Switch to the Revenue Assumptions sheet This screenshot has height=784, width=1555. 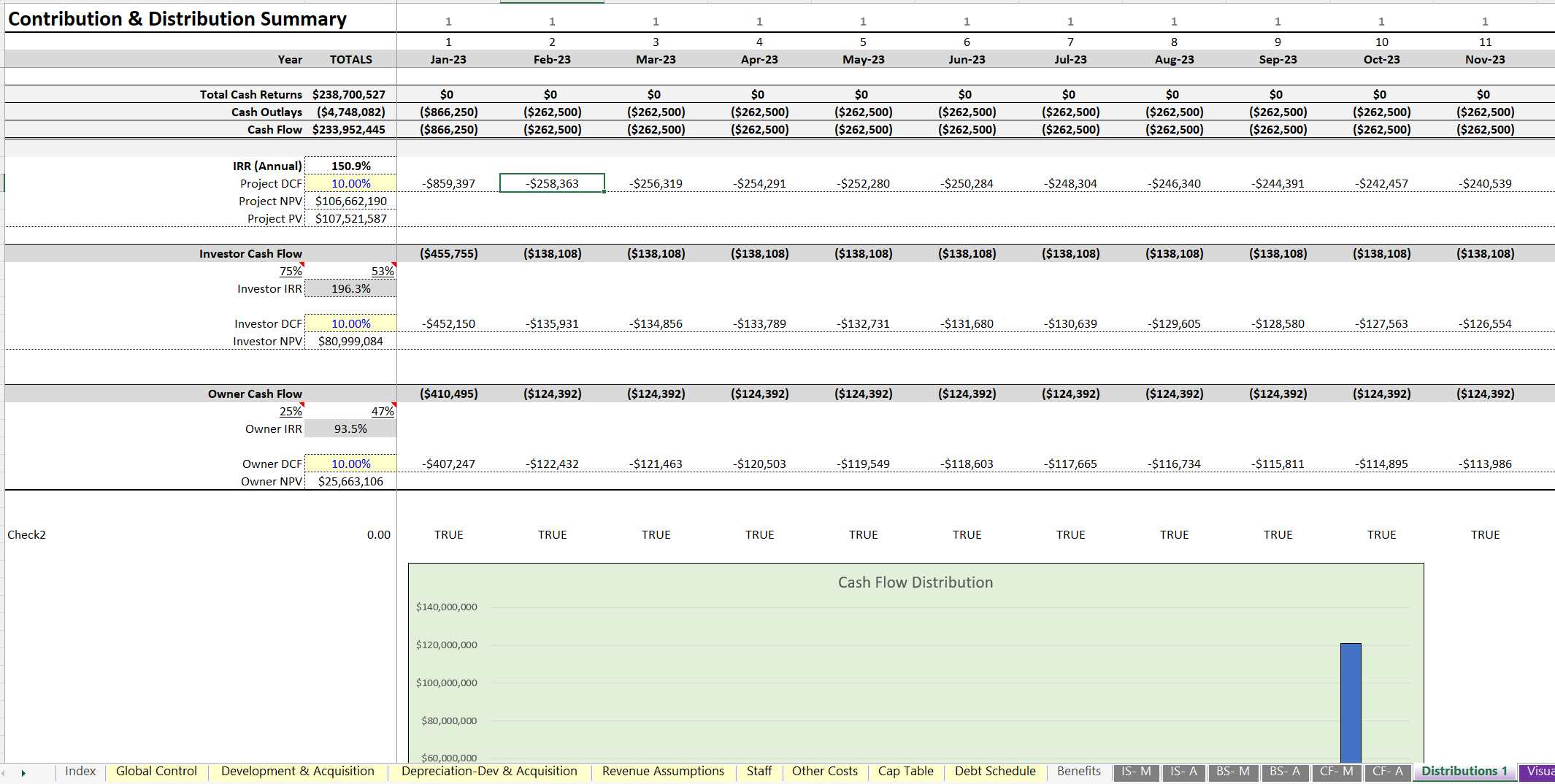pyautogui.click(x=662, y=772)
